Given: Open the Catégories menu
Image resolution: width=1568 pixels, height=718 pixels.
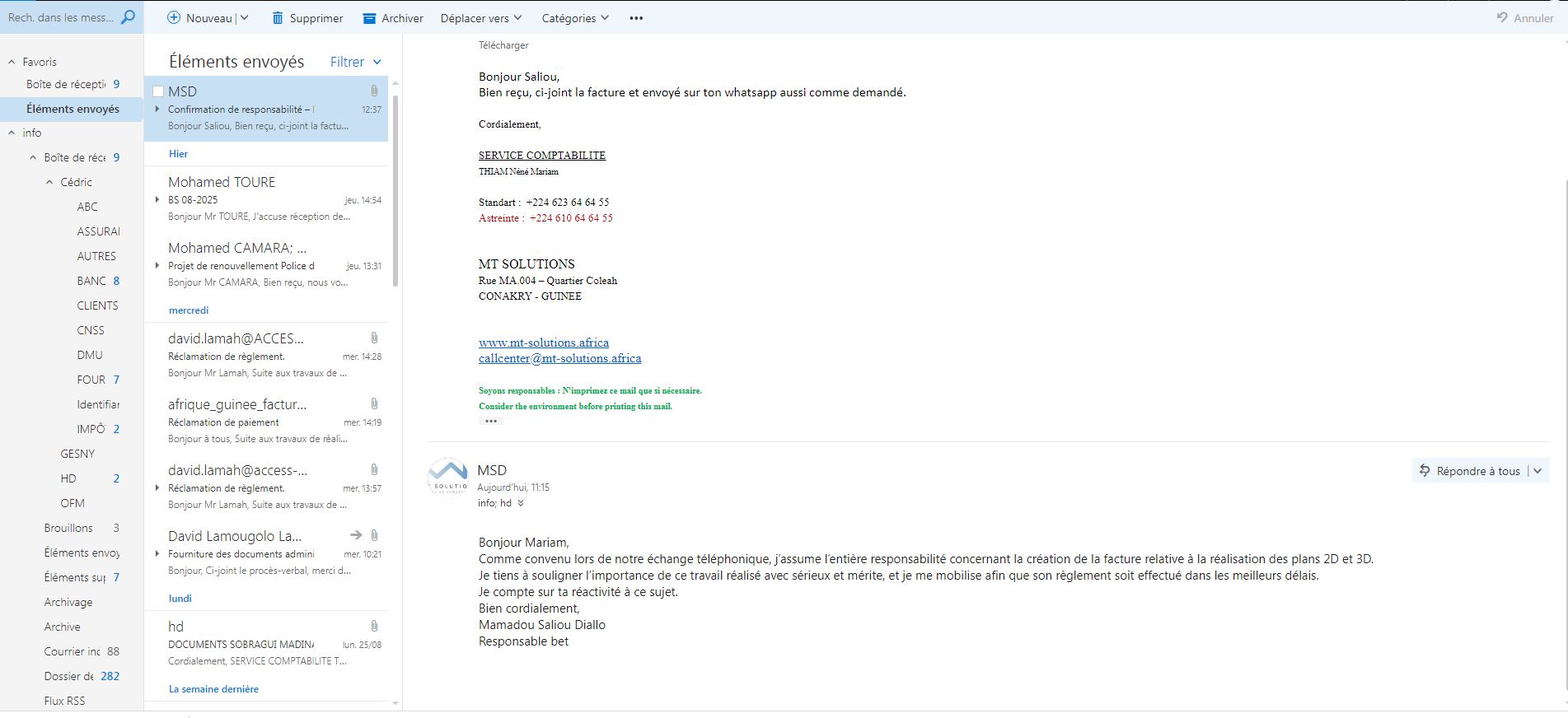Looking at the screenshot, I should click(x=575, y=18).
